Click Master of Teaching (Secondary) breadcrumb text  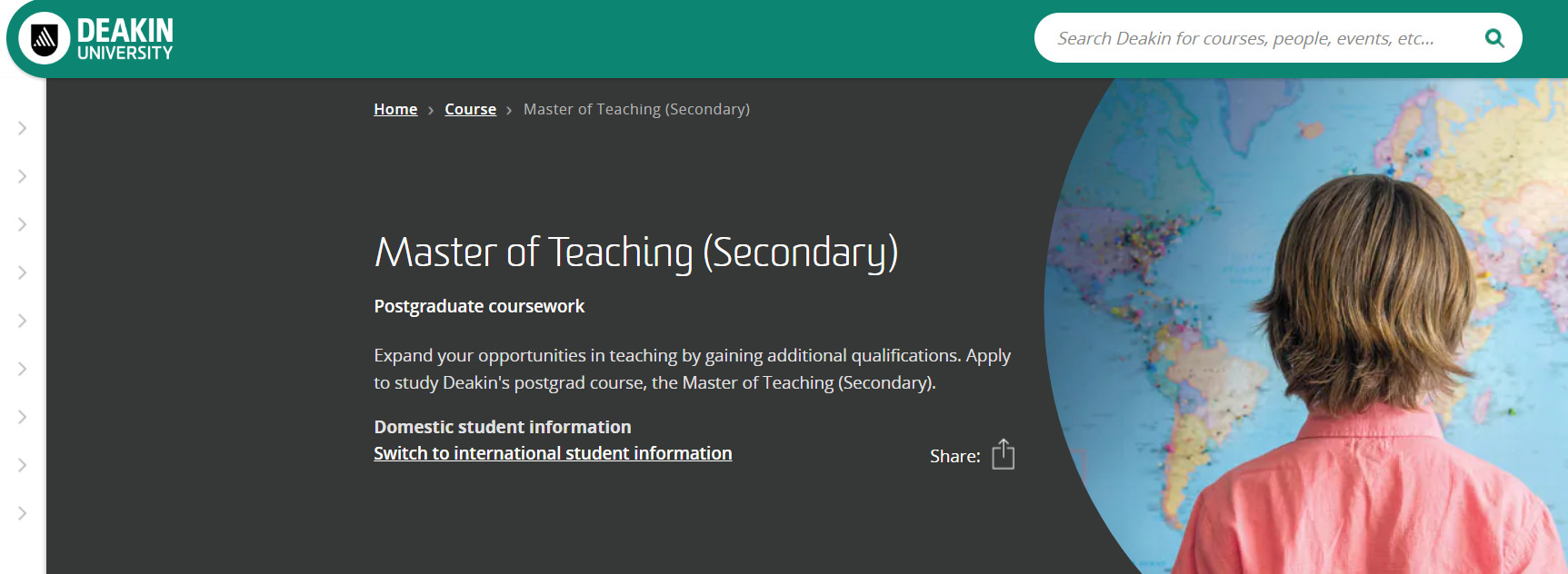[x=636, y=109]
